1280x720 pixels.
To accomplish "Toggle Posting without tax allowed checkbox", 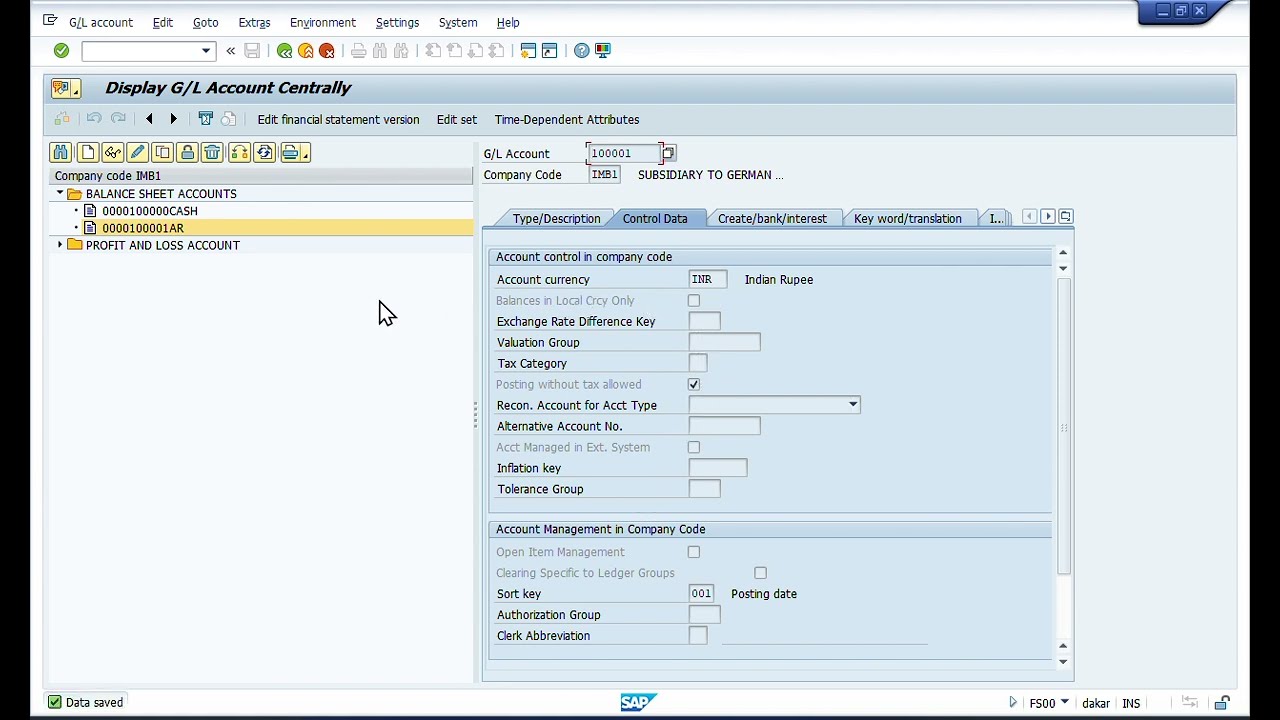I will (694, 385).
